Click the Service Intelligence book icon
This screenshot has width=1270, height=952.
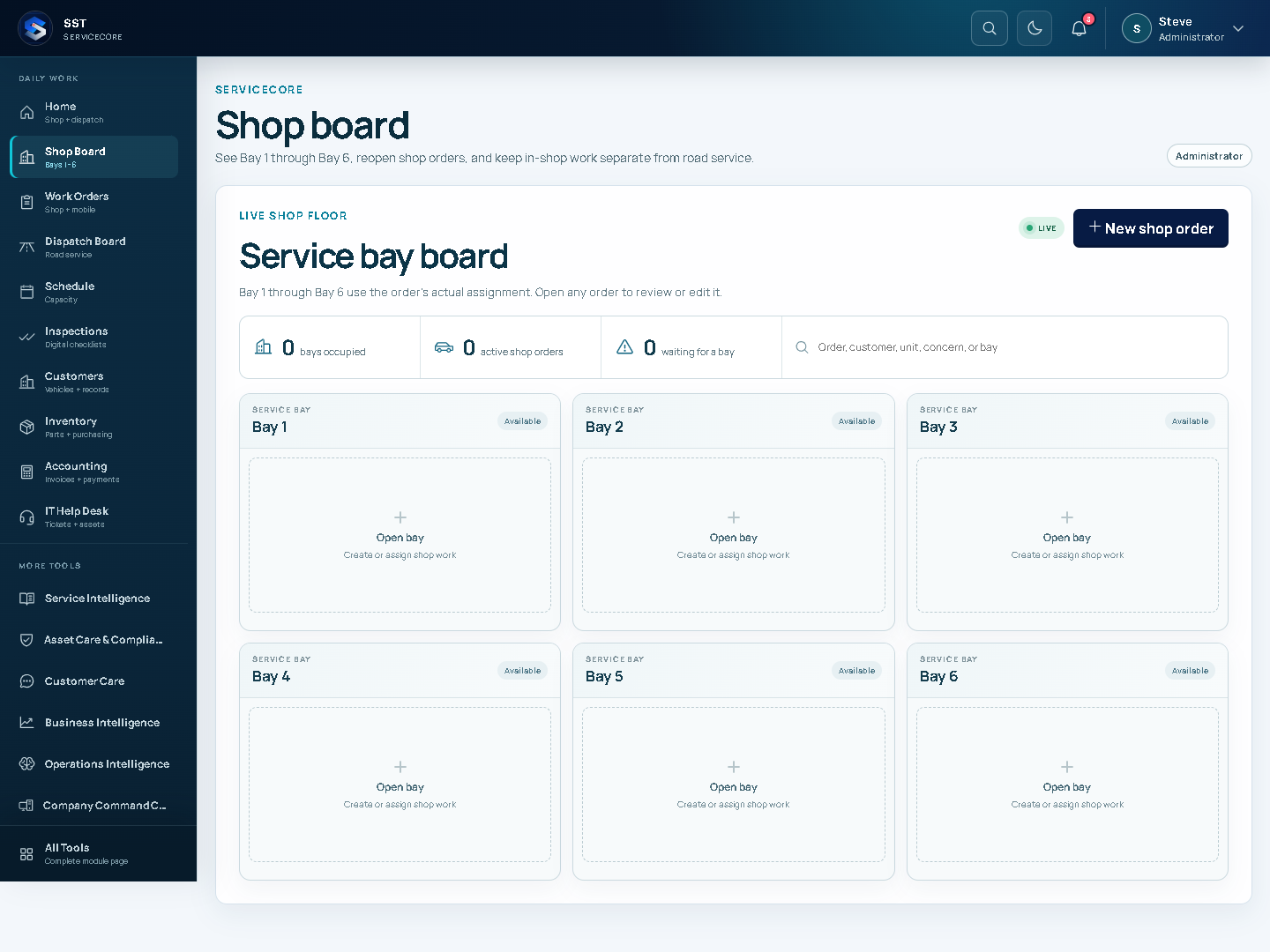tap(27, 599)
